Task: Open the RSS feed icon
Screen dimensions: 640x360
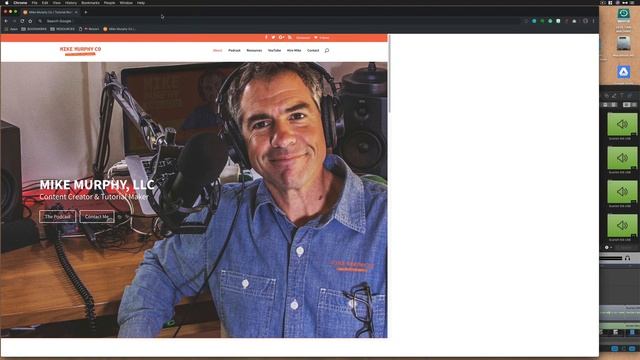Action: point(290,37)
